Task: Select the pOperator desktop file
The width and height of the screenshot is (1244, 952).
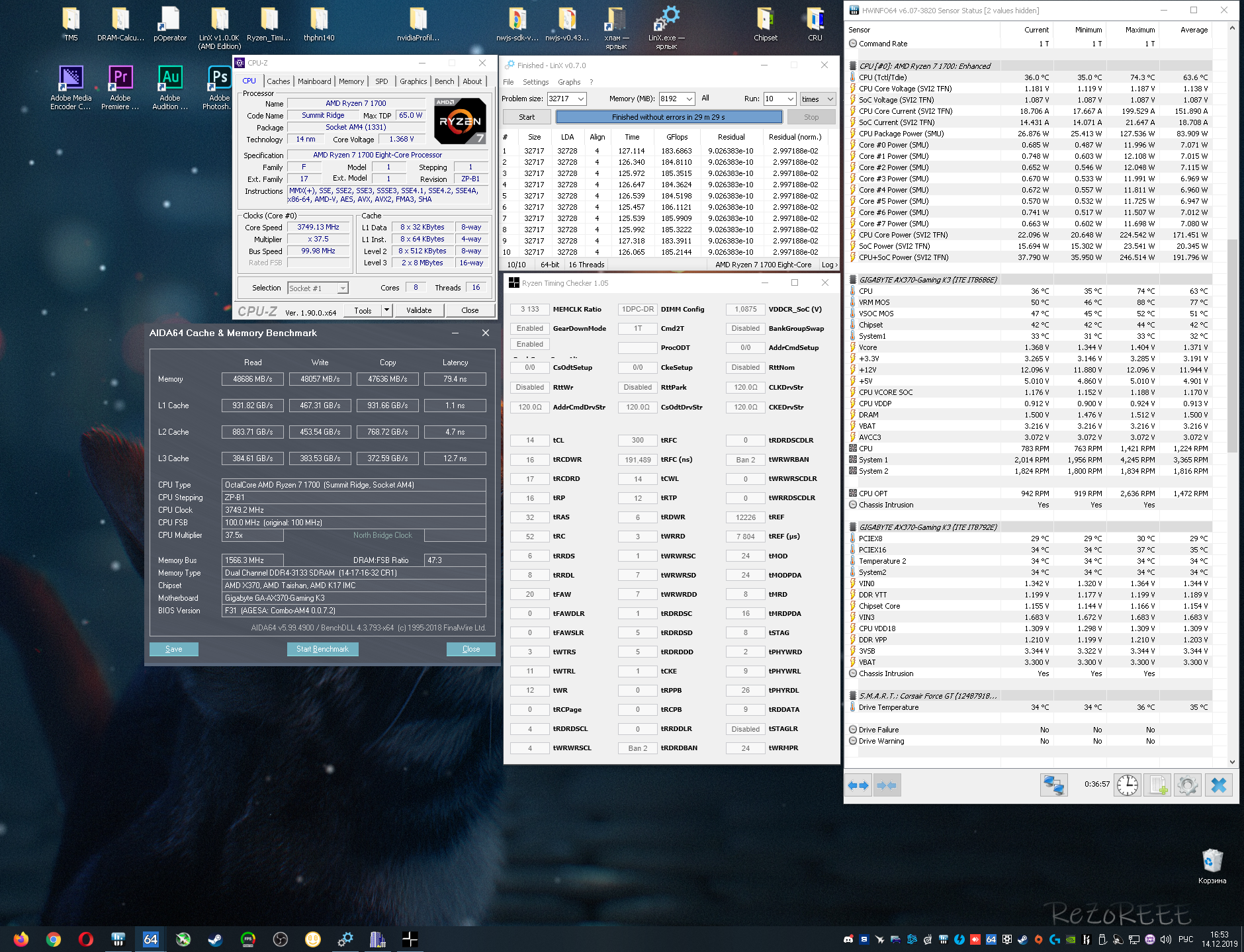Action: coord(170,24)
